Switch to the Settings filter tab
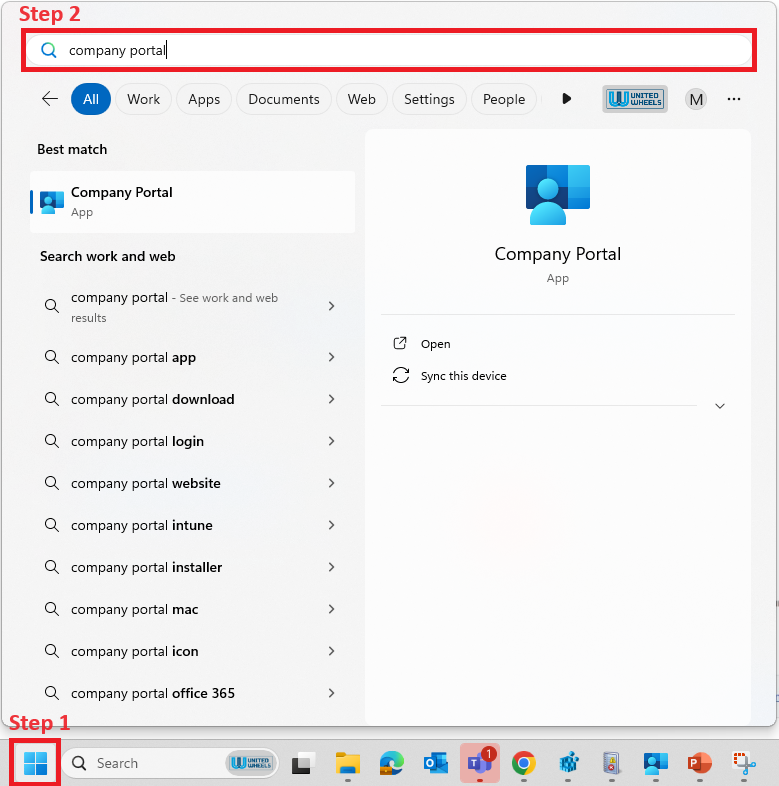This screenshot has height=786, width=779. coord(429,99)
